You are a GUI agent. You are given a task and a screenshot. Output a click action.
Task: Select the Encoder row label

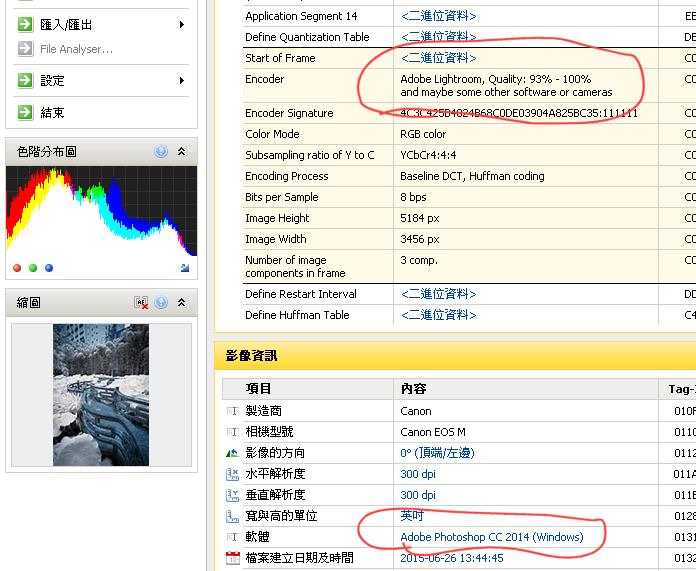(x=265, y=79)
